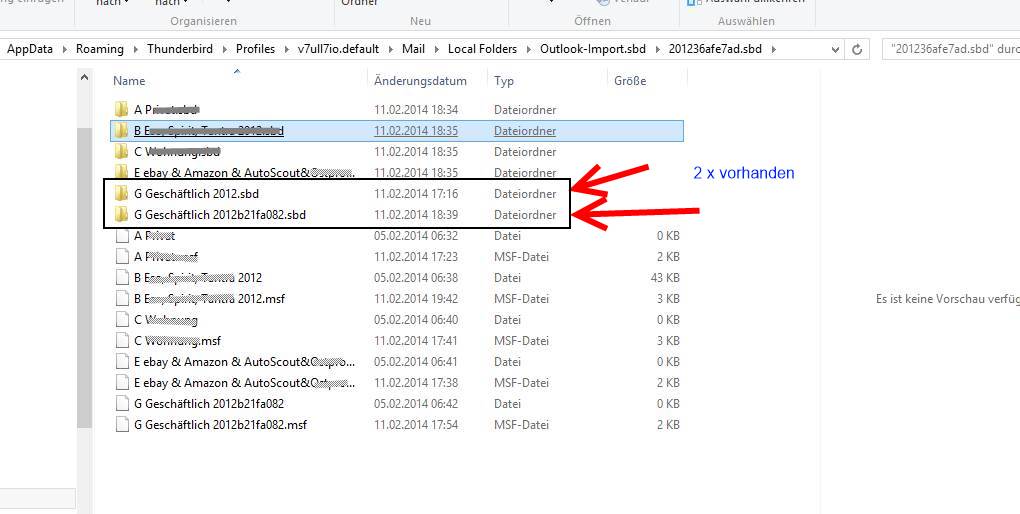Click the Dateiordner type in the 18:39 row
The width and height of the screenshot is (1020, 514).
[x=525, y=214]
